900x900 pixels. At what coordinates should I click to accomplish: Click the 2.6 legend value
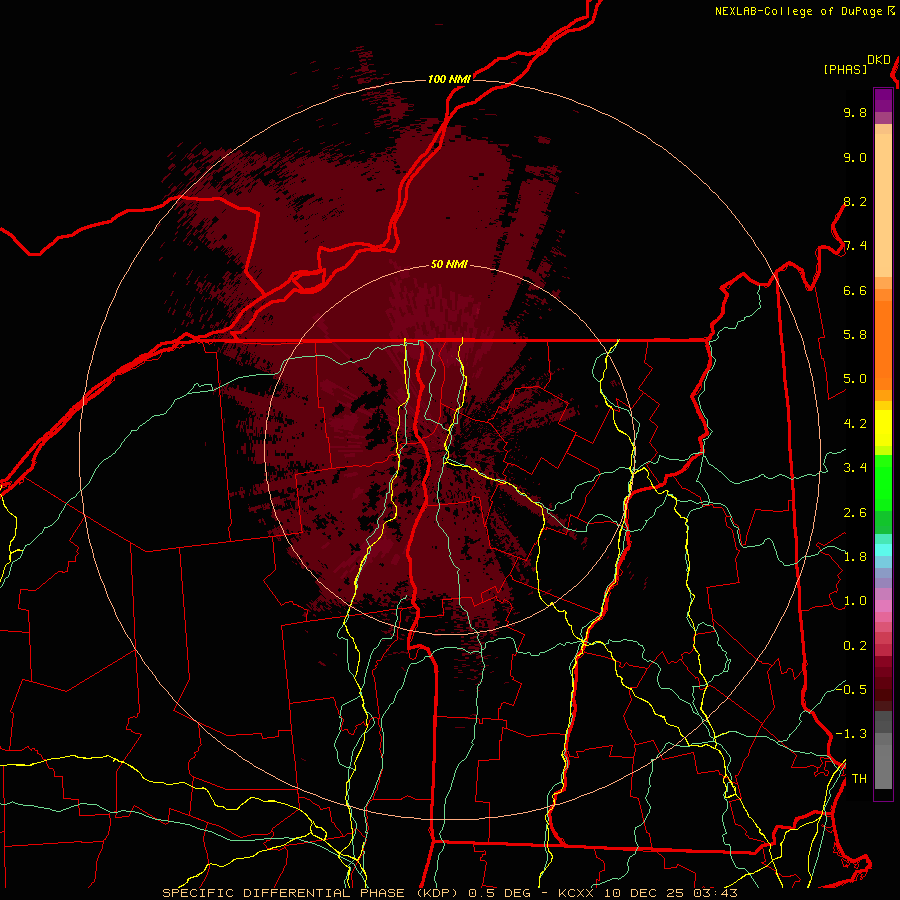pyautogui.click(x=855, y=513)
